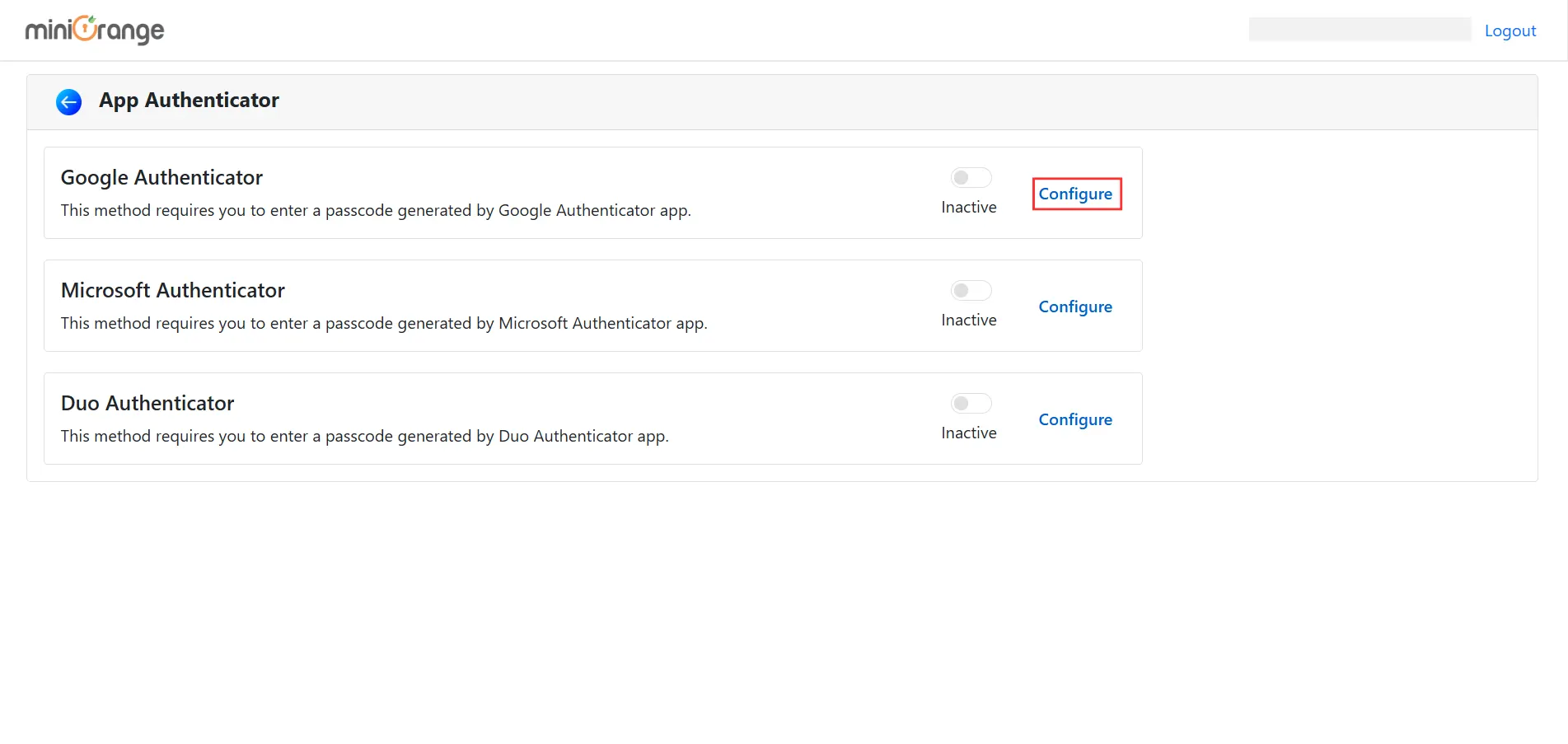Click the Duo Authenticator heading
The width and height of the screenshot is (1568, 744).
(147, 403)
